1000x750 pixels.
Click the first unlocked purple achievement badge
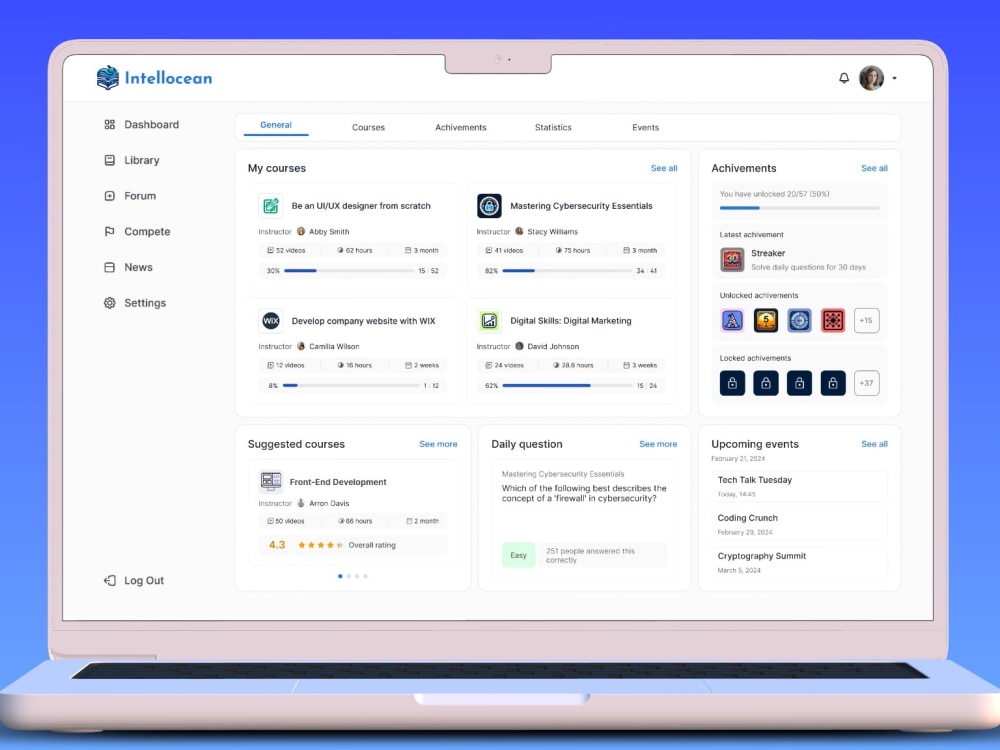[732, 320]
